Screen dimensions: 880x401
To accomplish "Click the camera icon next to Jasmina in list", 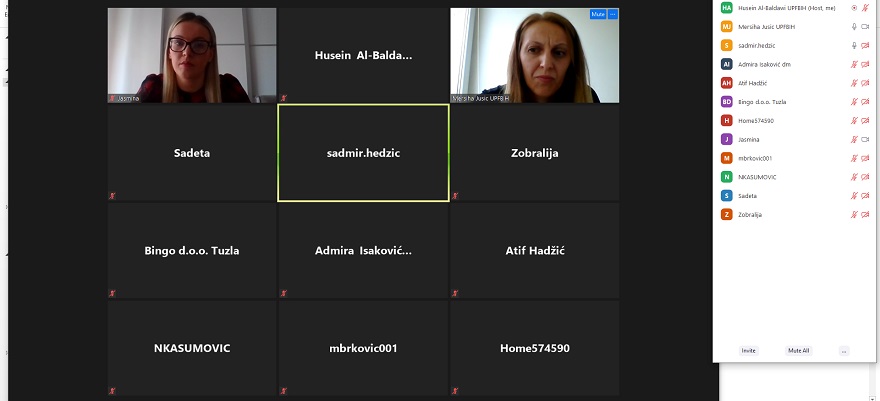I will (x=865, y=139).
